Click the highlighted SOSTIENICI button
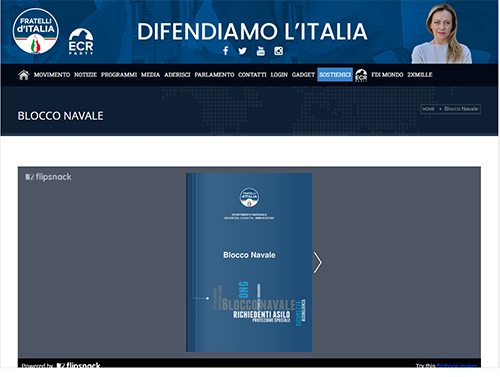Image resolution: width=500 pixels, height=377 pixels. [x=335, y=75]
